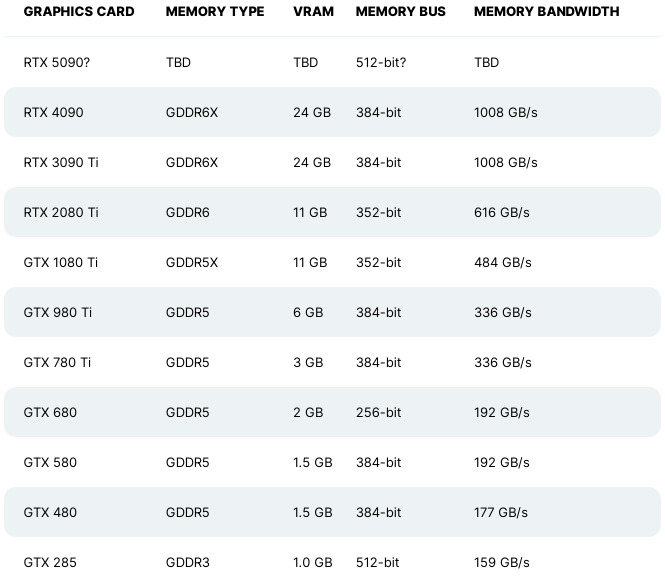Click TBD in the Memory Type column
The height and width of the screenshot is (577, 665).
coord(178,62)
